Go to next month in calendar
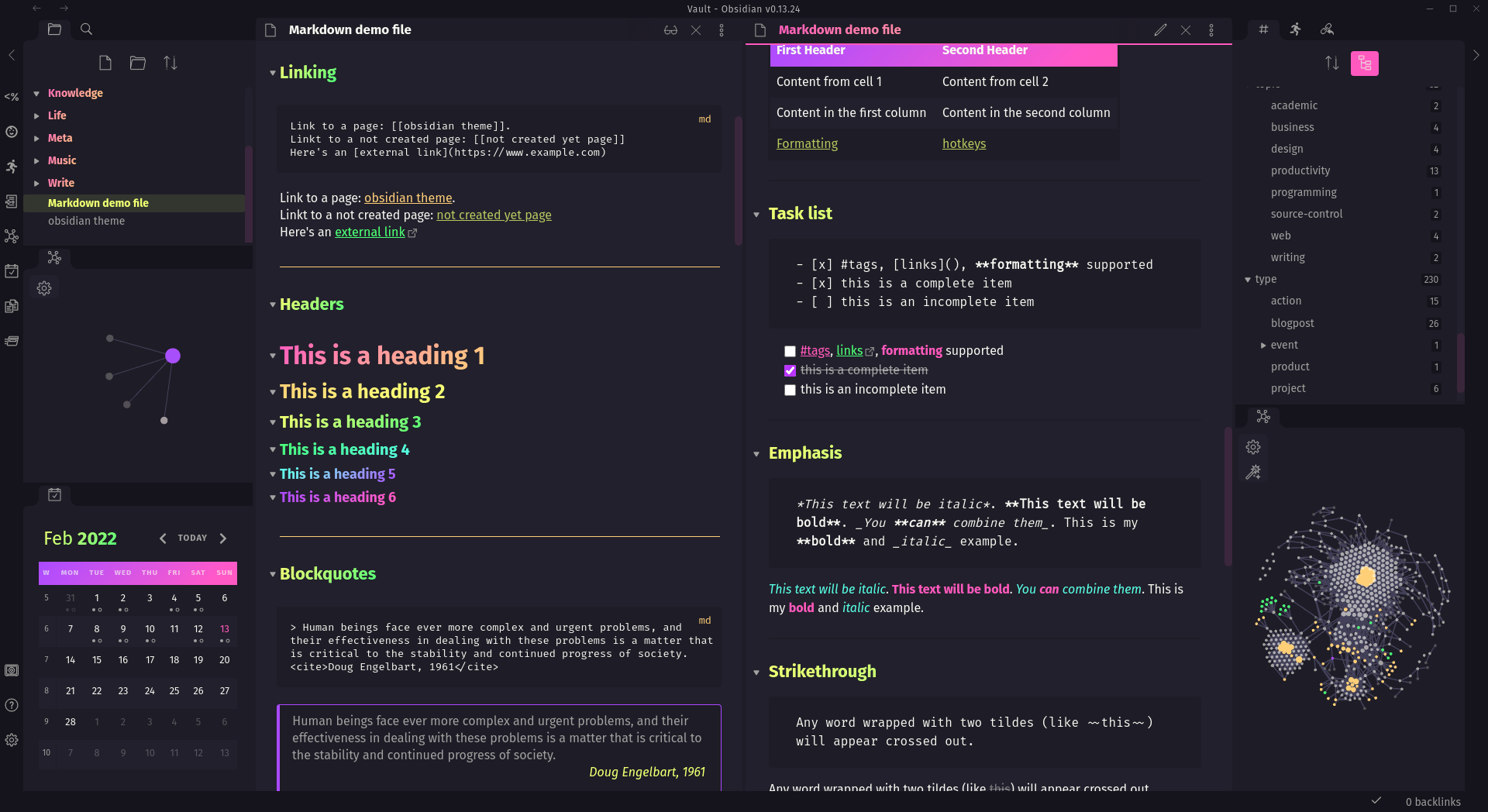 click(223, 538)
